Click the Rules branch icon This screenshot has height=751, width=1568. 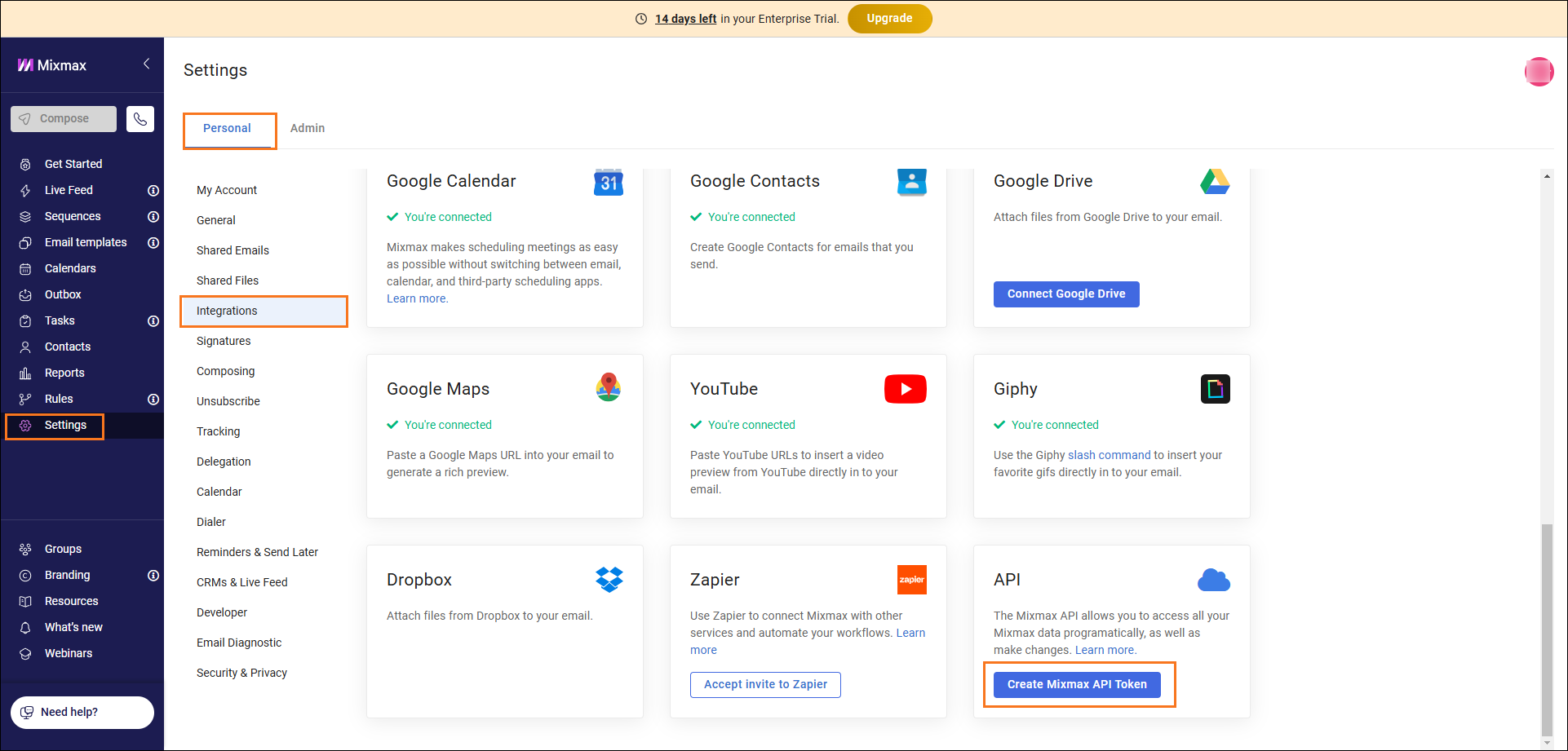[x=25, y=400]
